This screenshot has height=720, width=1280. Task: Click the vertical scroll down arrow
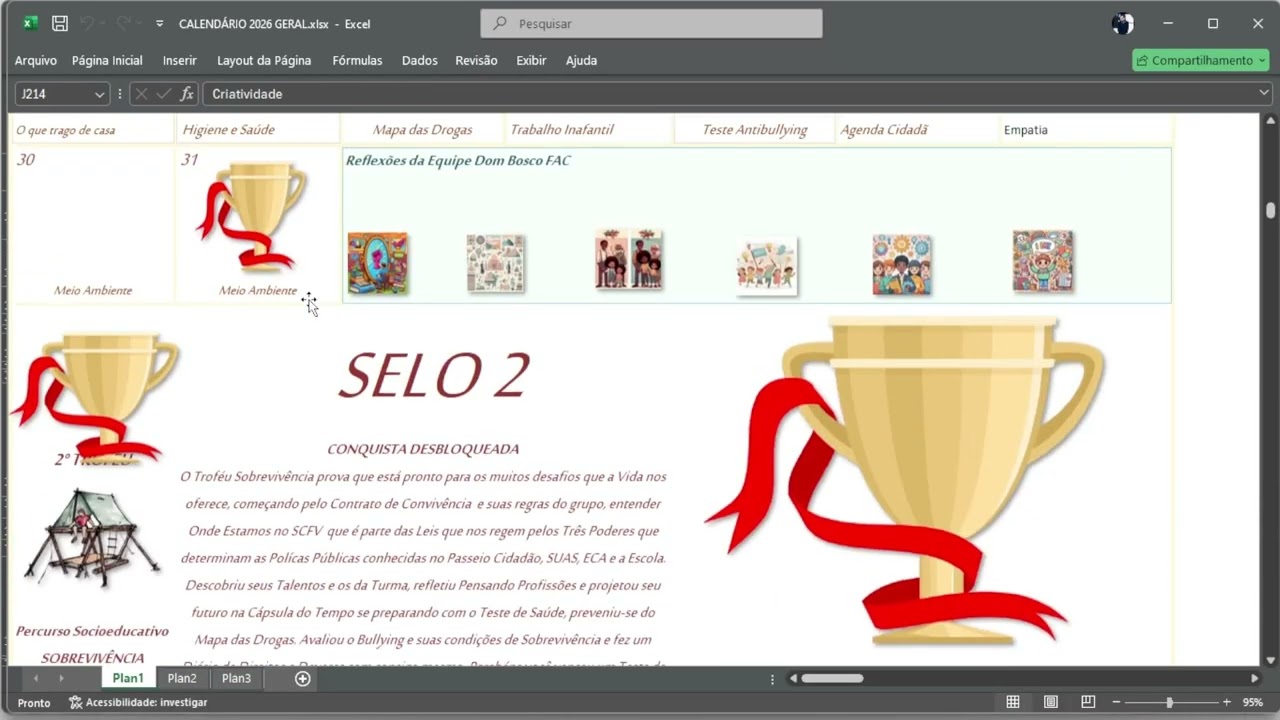pos(1271,660)
